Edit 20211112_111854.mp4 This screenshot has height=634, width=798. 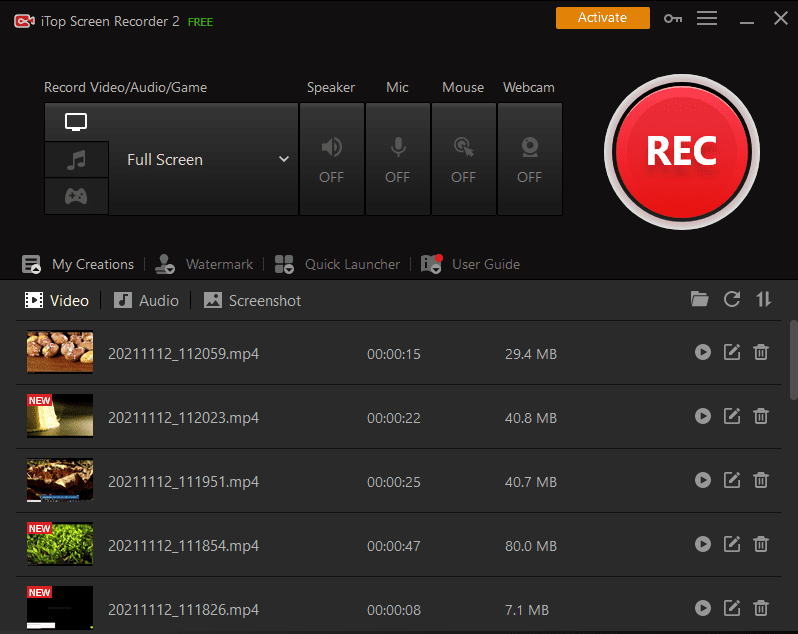[732, 544]
